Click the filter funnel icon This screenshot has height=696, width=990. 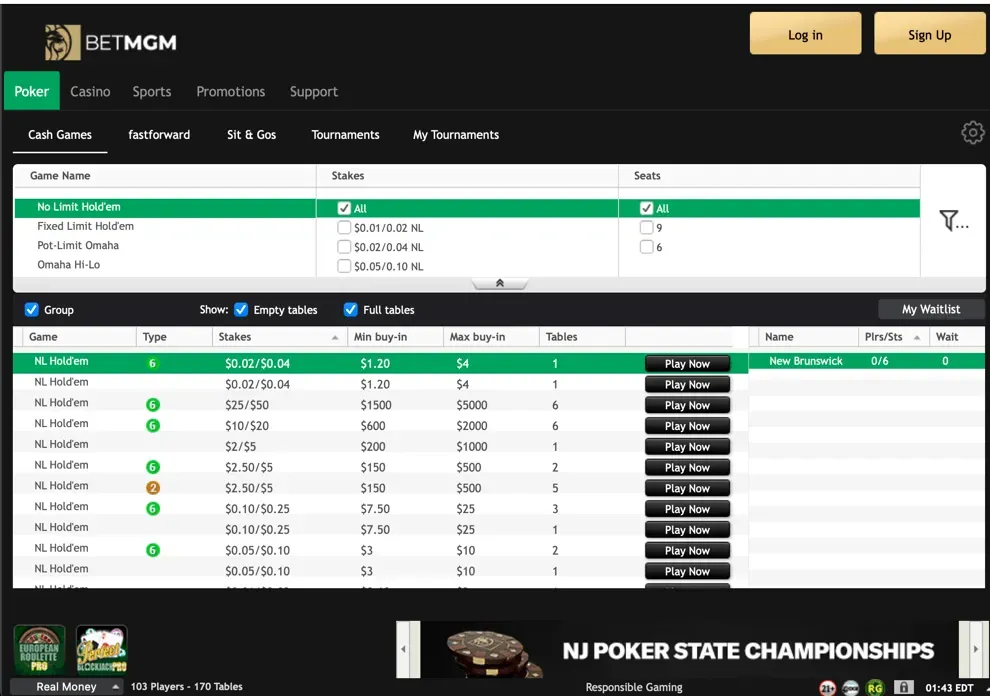[952, 221]
